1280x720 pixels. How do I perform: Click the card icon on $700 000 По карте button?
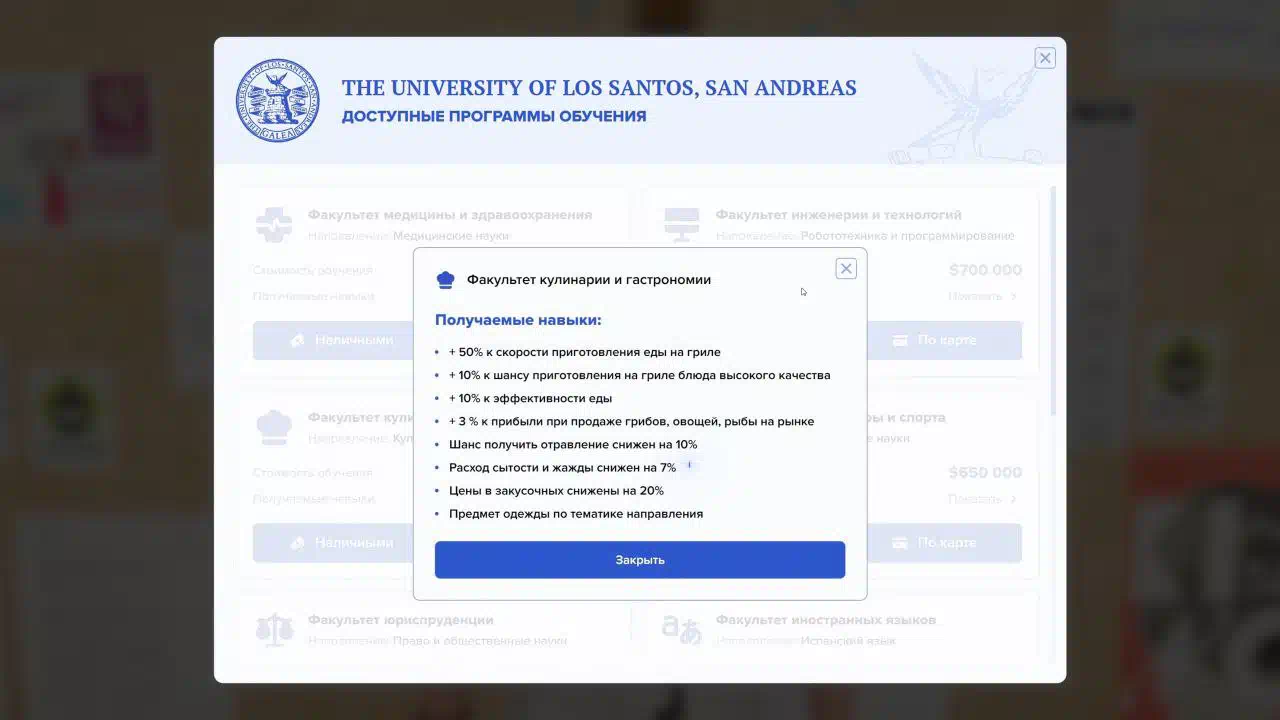[x=899, y=340]
